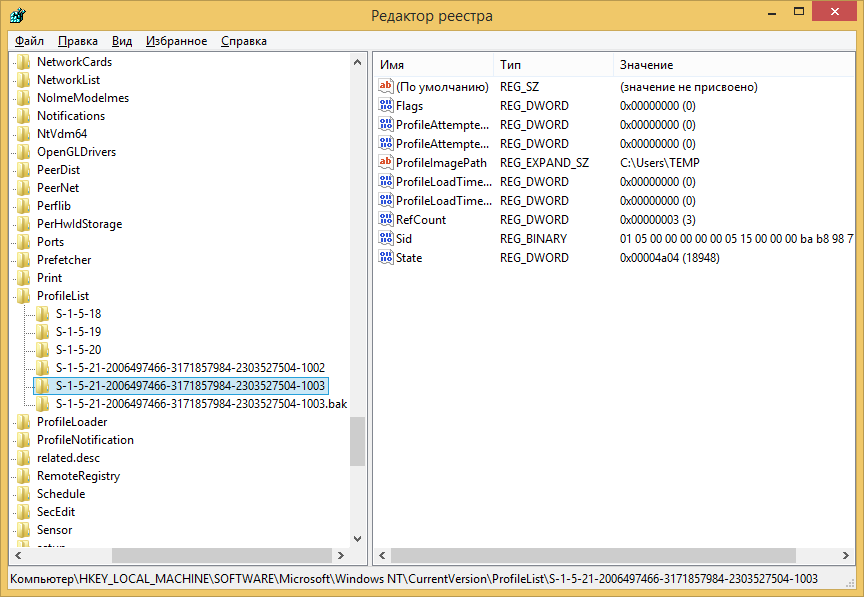The height and width of the screenshot is (597, 864).
Task: Click the folder icon next to ProfileList
Action: click(x=24, y=296)
